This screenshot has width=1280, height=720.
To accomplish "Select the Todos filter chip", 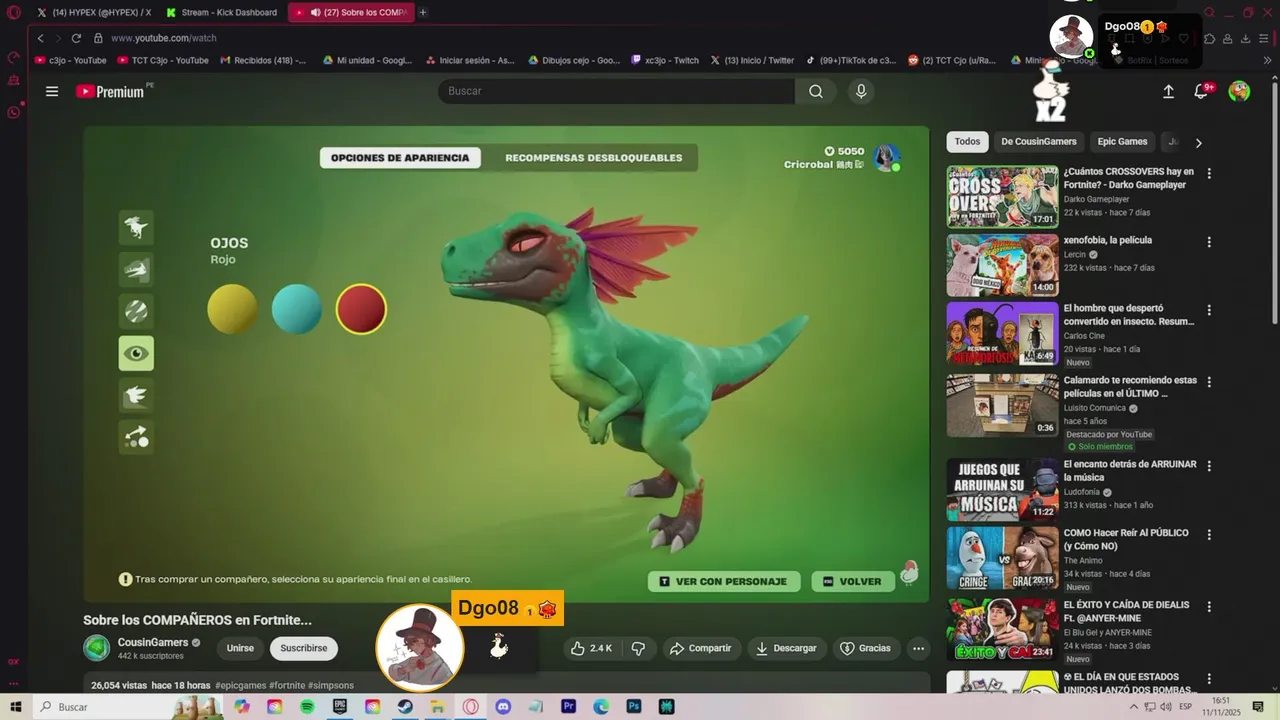I will [x=967, y=142].
